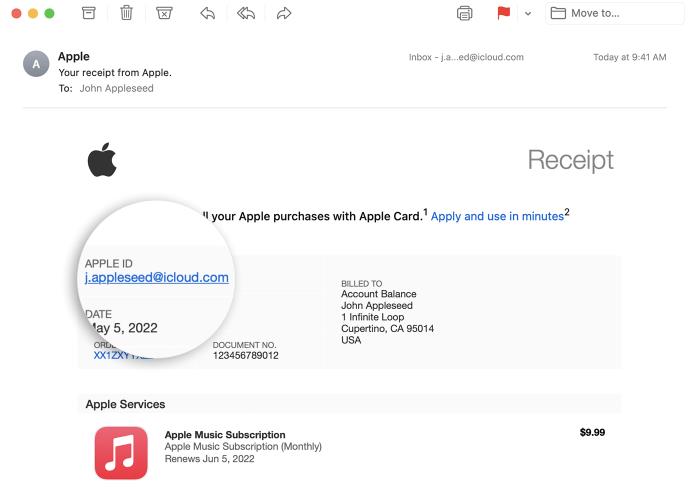
Task: Click '1 Infinite Loop' address line
Action: tap(373, 317)
